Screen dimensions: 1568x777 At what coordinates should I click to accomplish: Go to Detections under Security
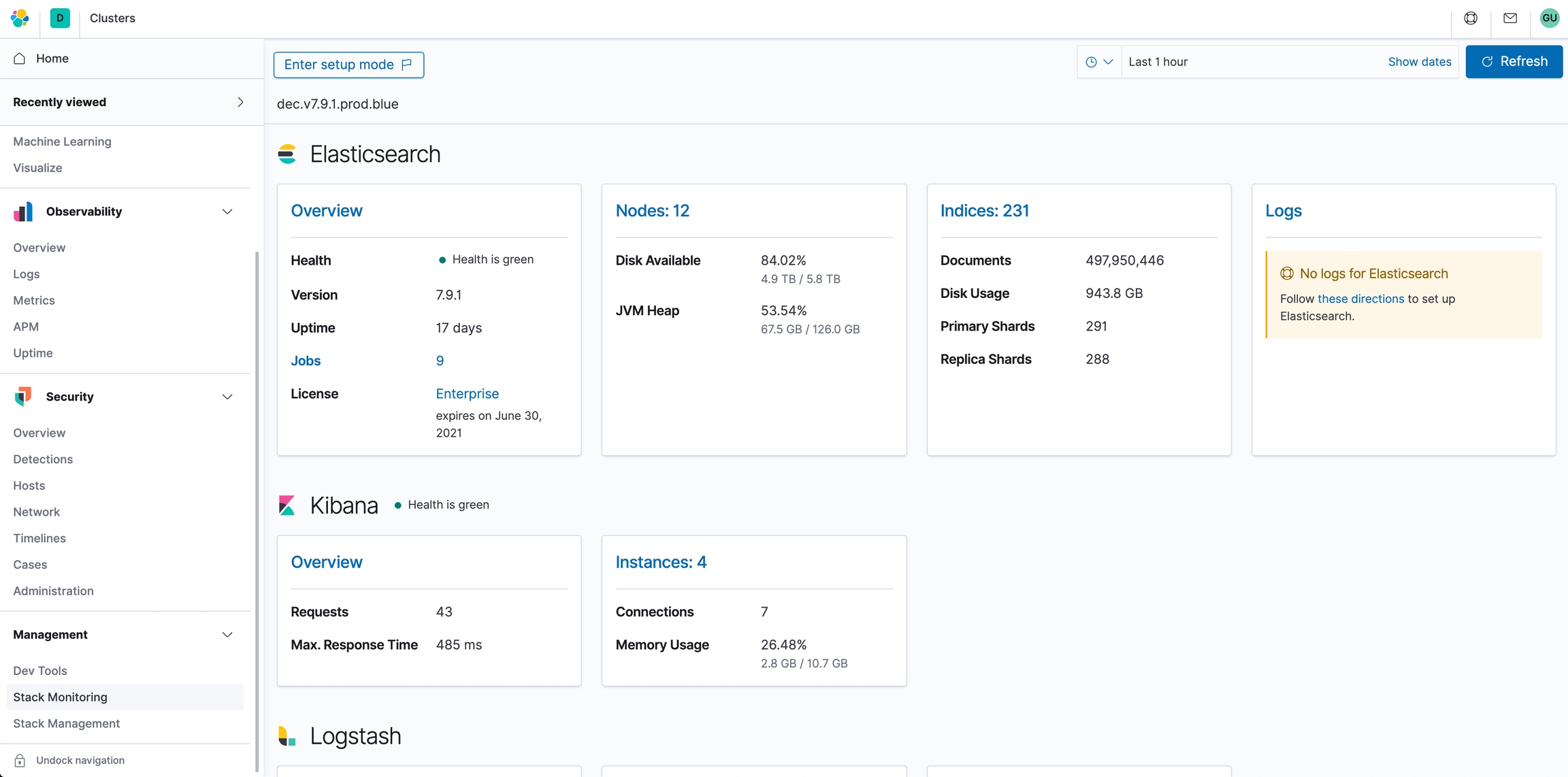(43, 459)
